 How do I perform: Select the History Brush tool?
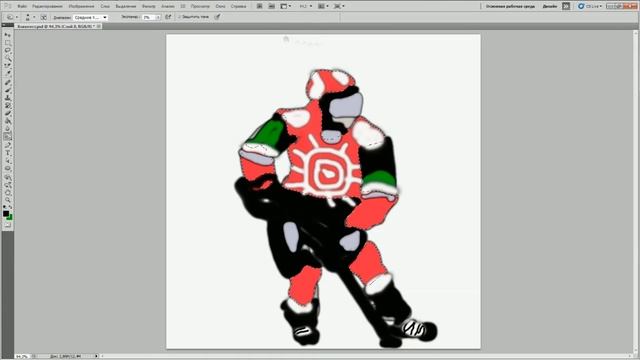(x=7, y=106)
